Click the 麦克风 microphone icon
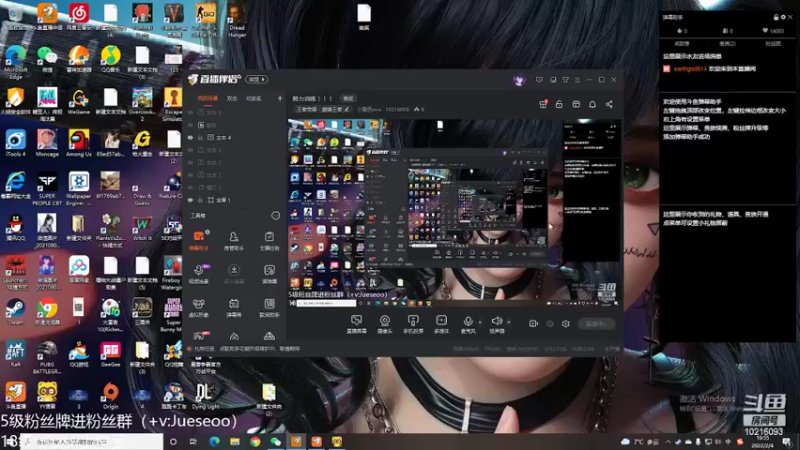The height and width of the screenshot is (450, 800). (468, 321)
